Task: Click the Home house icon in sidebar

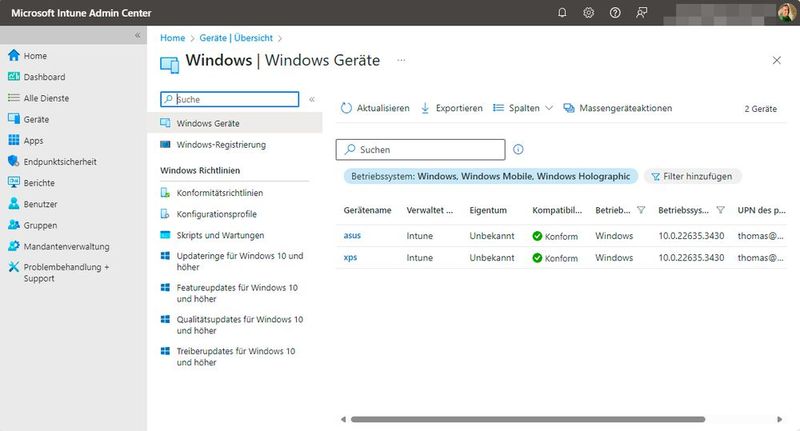Action: (x=14, y=55)
